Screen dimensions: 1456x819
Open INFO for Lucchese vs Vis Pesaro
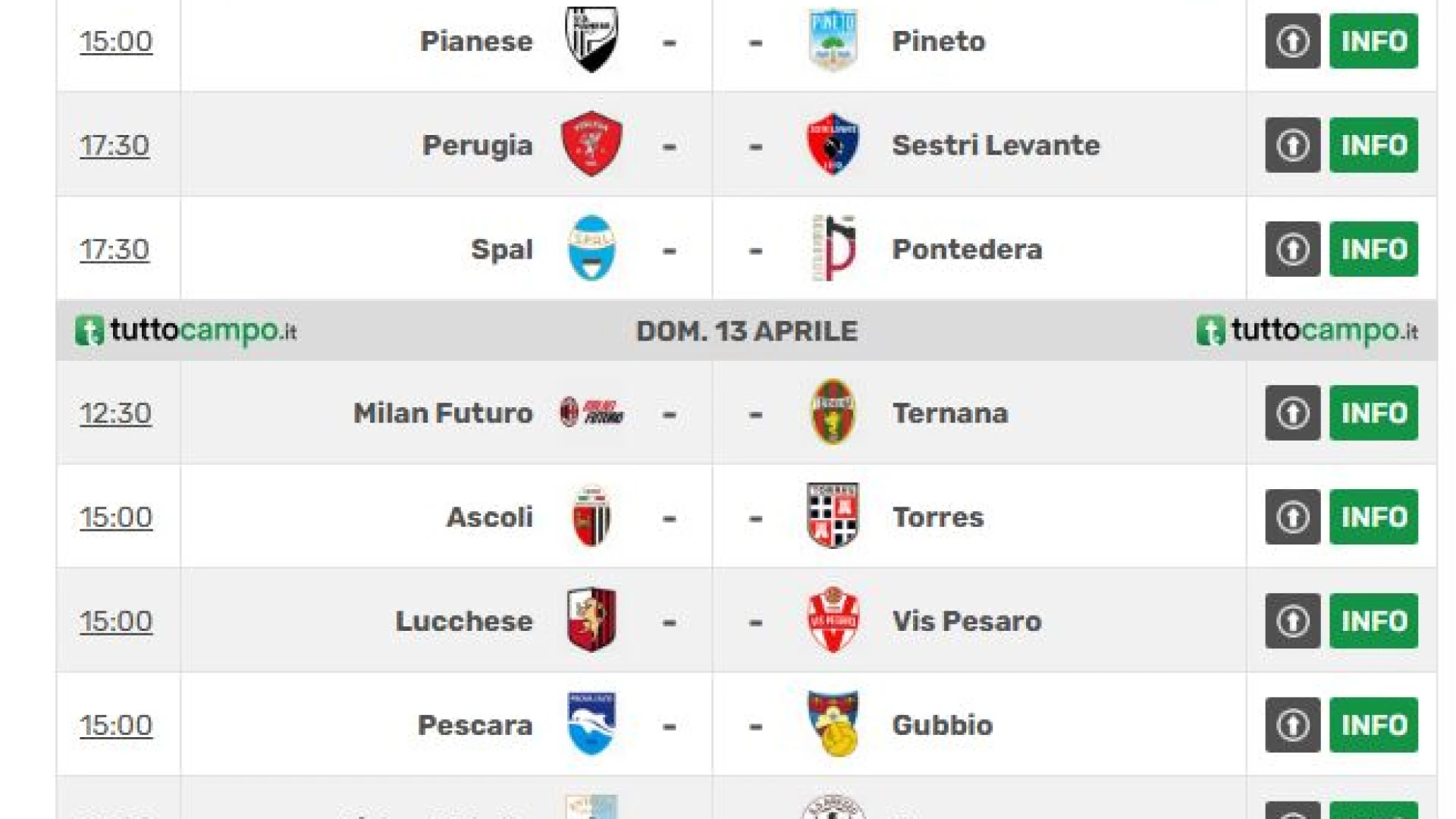(1373, 621)
